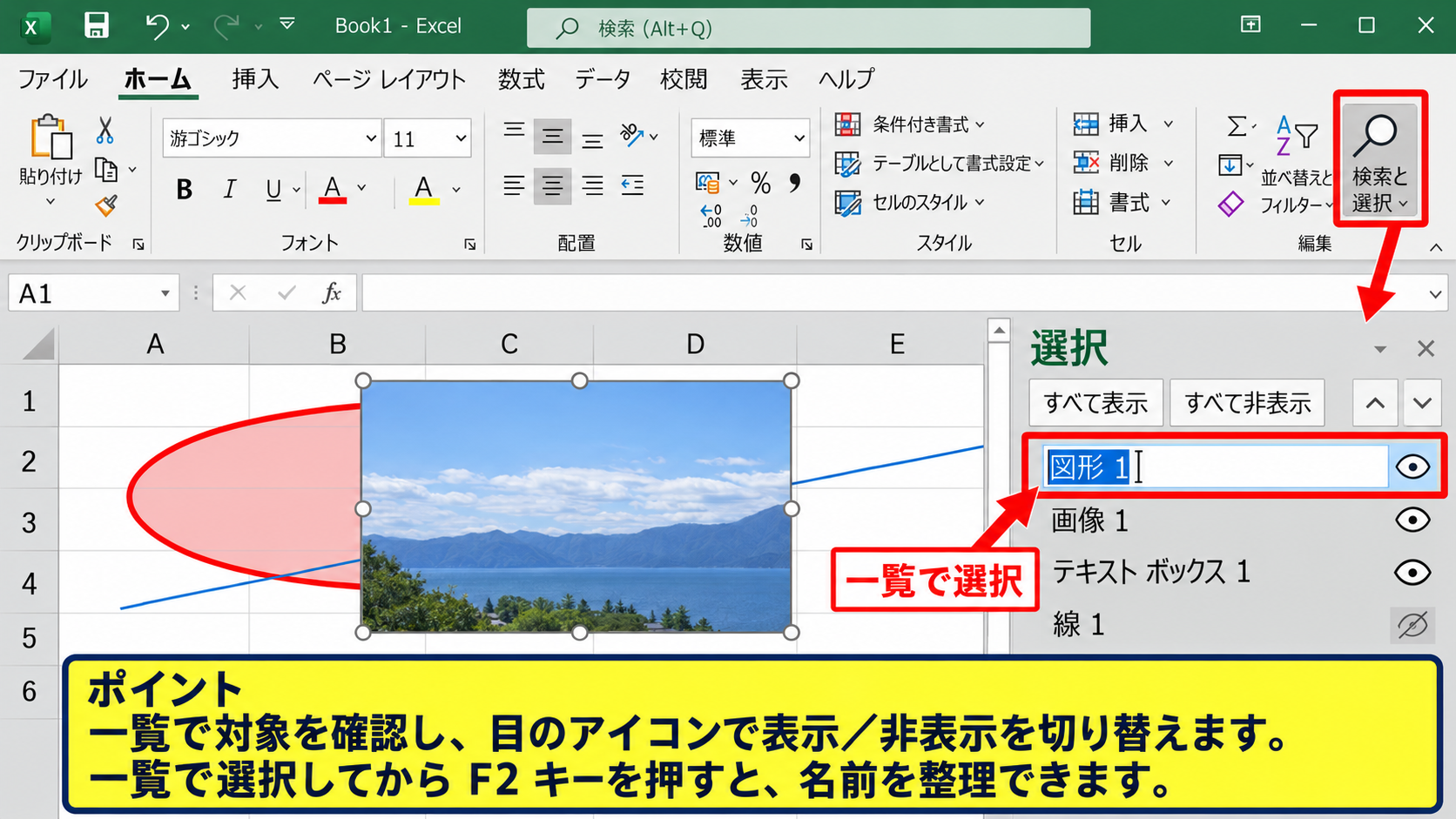Viewport: 1456px width, 819px height.
Task: Select 画像 1 in selection list
Action: pos(1089,520)
